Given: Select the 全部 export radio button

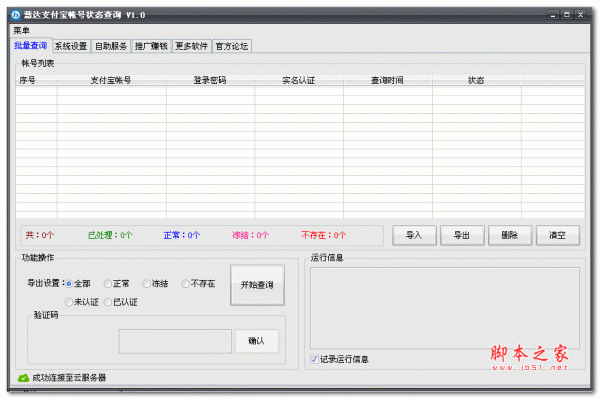Looking at the screenshot, I should (69, 283).
